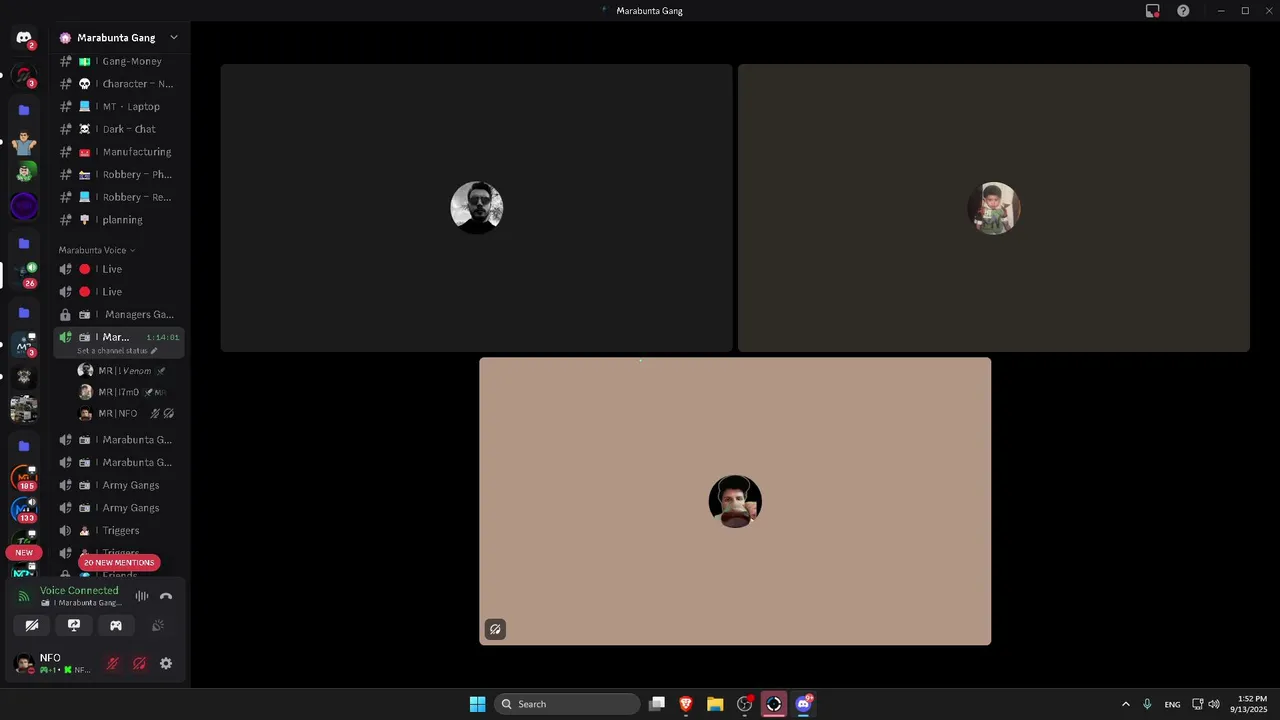
Task: Open the Help question mark icon
Action: click(x=1183, y=11)
